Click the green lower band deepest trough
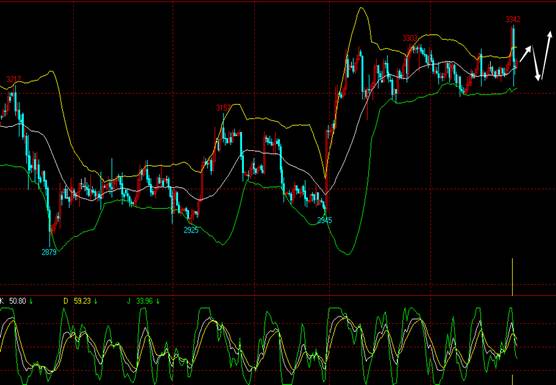The height and width of the screenshot is (385, 556). [347, 253]
